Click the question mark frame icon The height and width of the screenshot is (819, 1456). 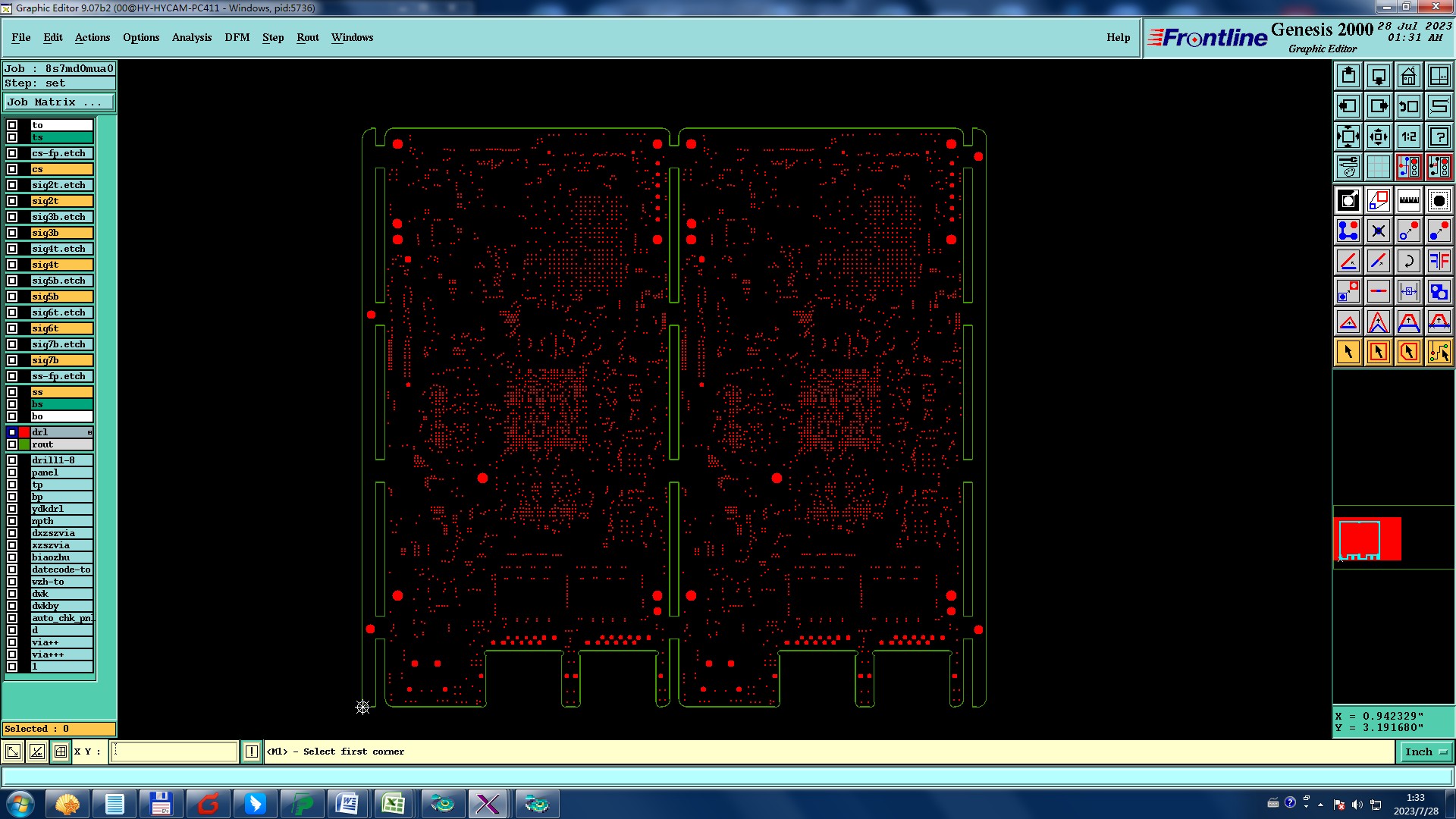[x=1439, y=136]
